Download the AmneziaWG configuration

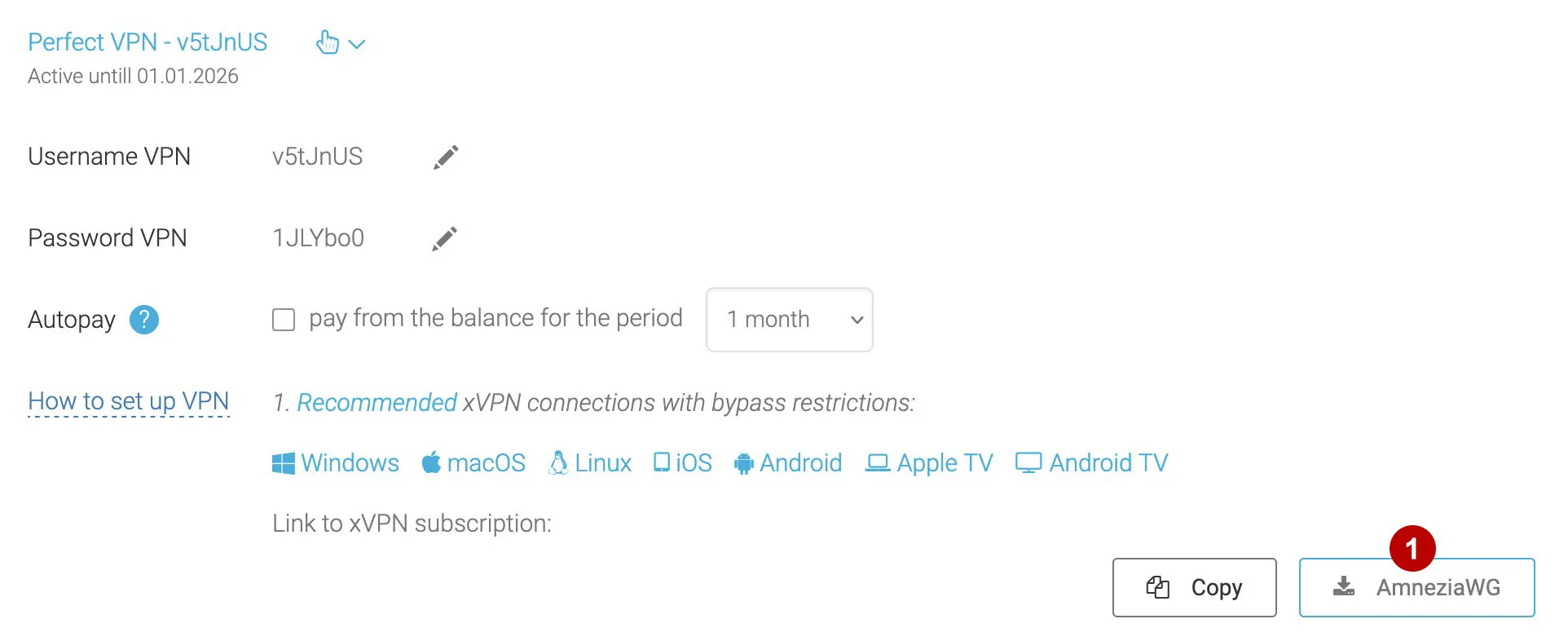[x=1416, y=588]
